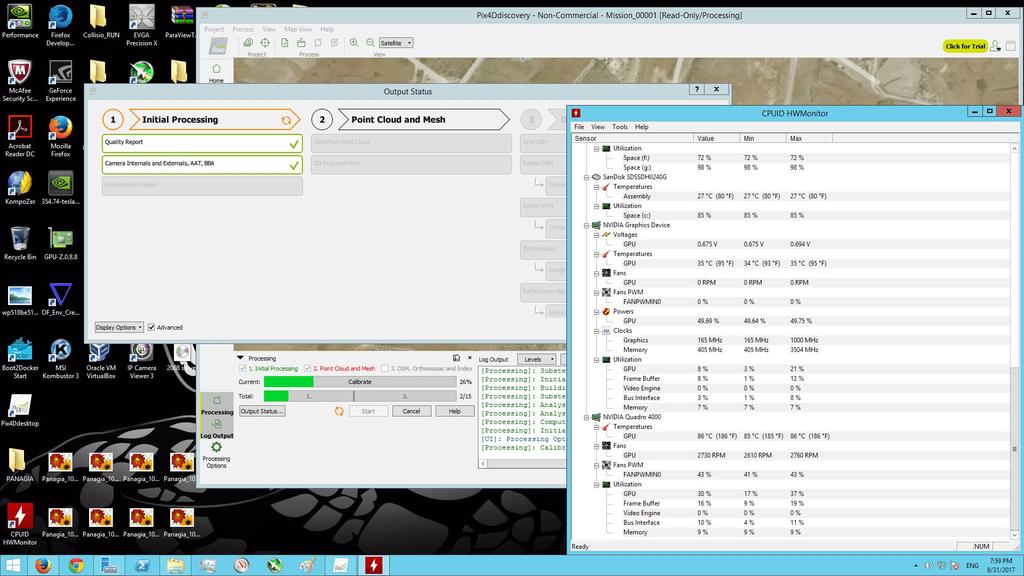This screenshot has width=1024, height=576.
Task: Open the View menu in HWMonitor
Action: (x=598, y=127)
